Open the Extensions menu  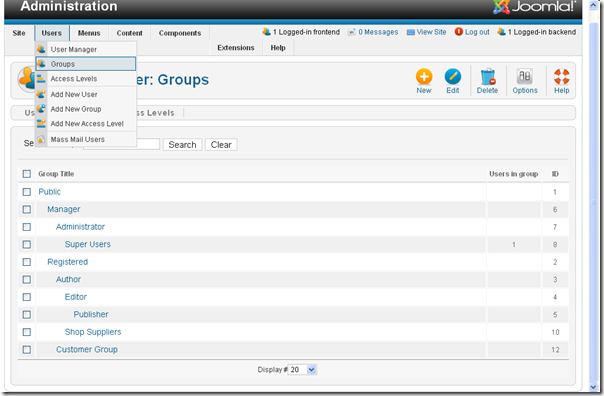coord(236,48)
